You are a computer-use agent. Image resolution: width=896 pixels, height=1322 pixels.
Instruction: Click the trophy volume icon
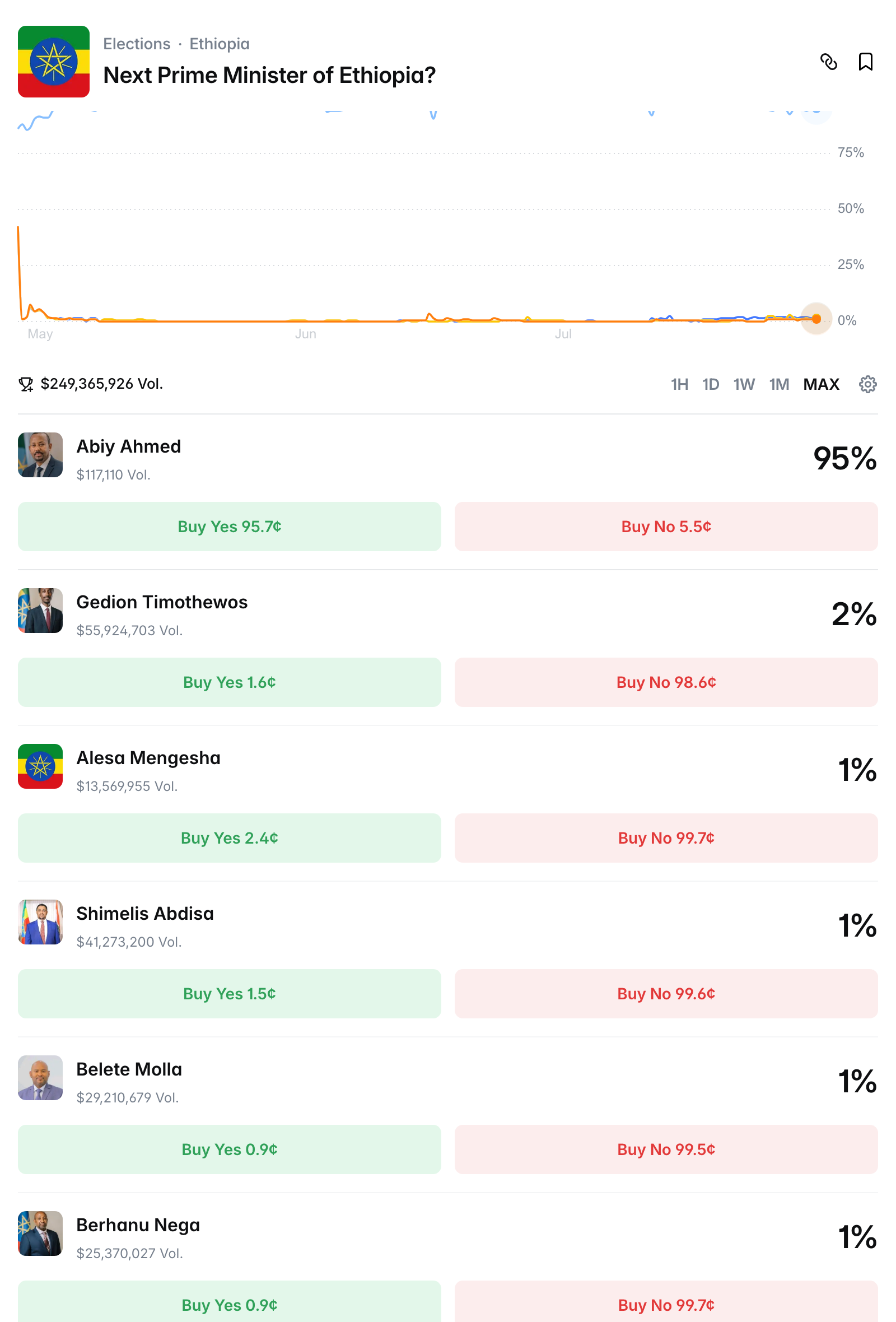26,384
